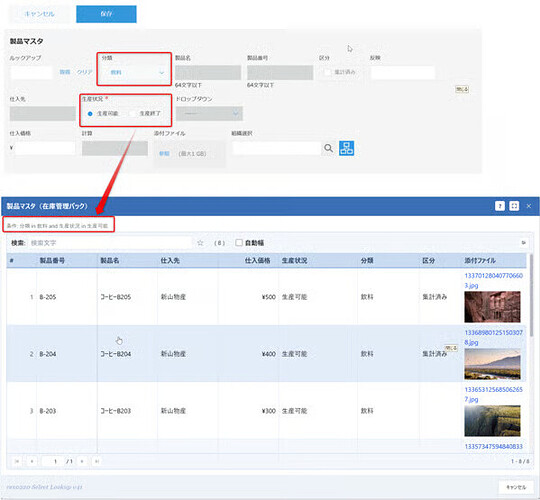Click the 仕入価格 yen input field
540x500 pixels.
click(x=45, y=148)
